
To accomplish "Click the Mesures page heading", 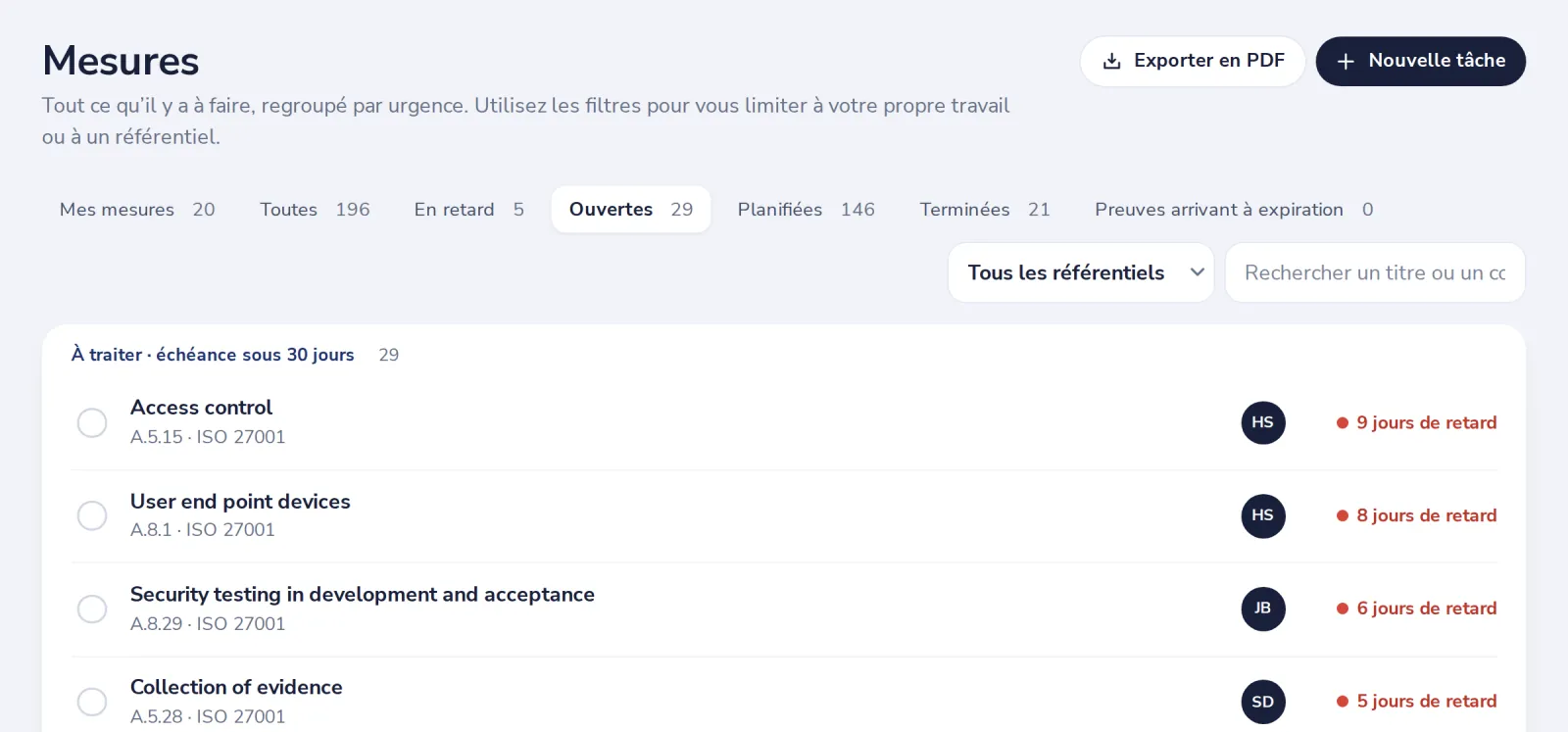I will click(x=121, y=61).
